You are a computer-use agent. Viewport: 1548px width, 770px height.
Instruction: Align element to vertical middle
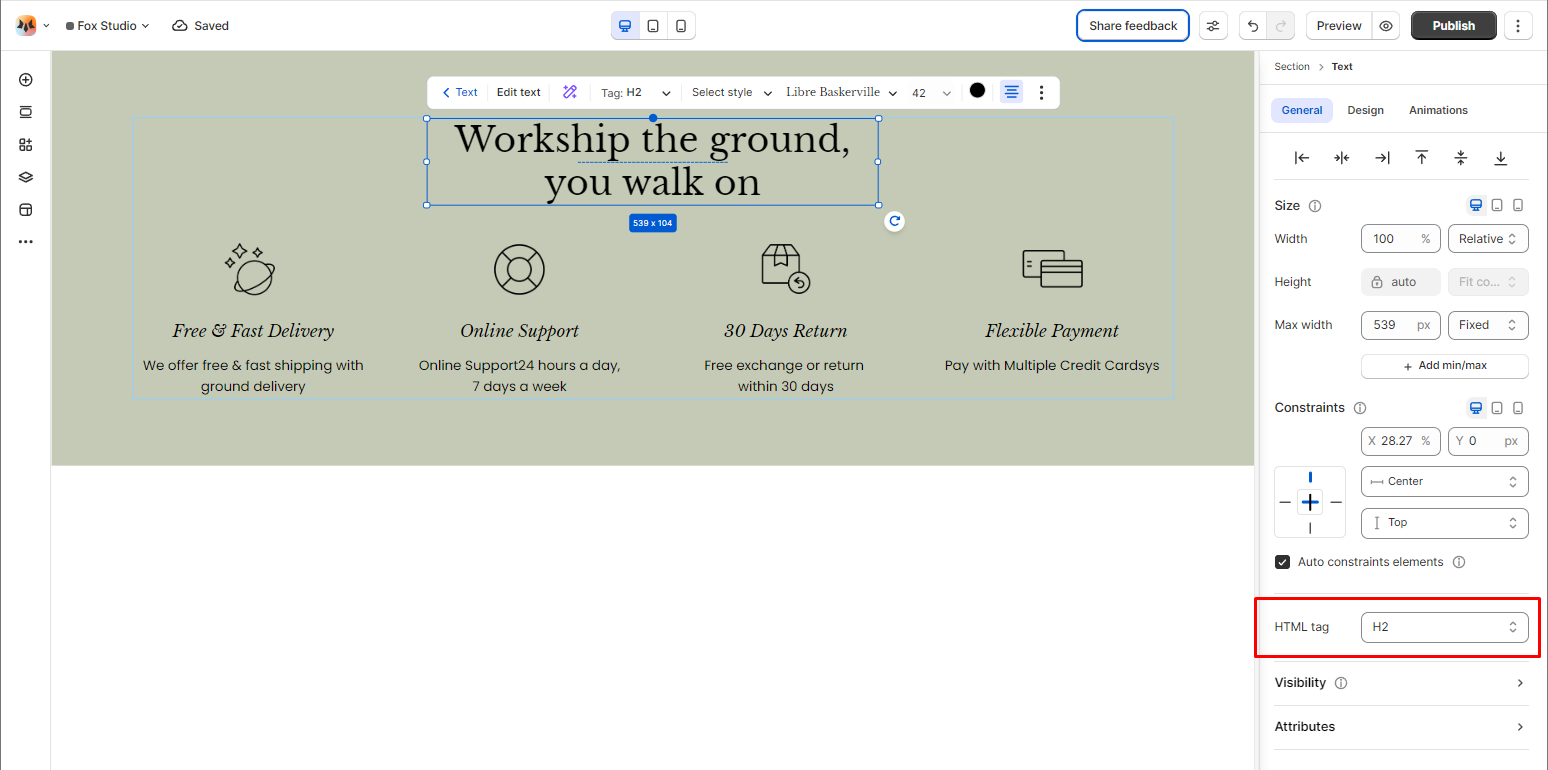tap(1461, 158)
